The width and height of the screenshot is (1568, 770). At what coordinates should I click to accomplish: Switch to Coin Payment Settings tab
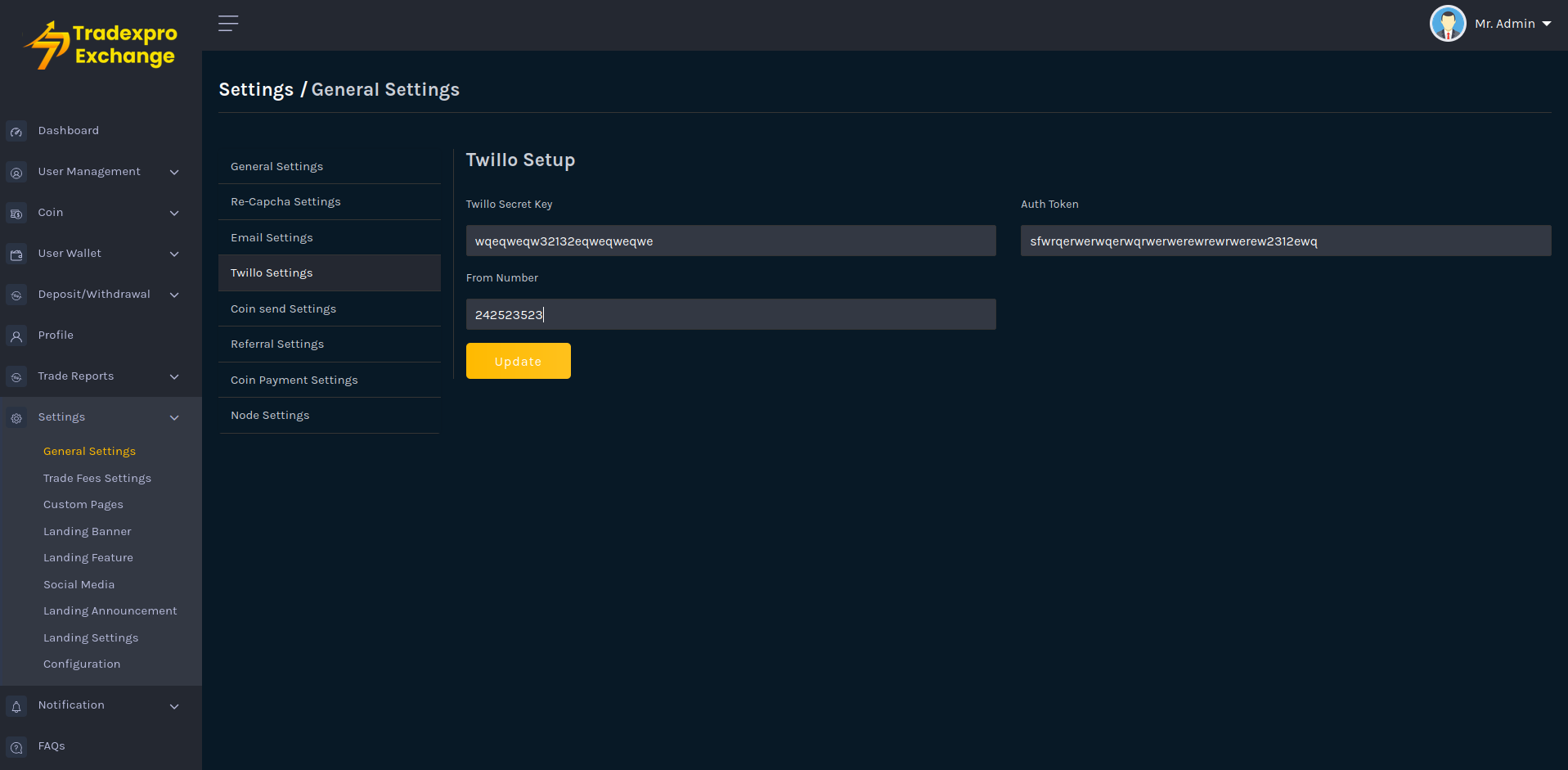[x=294, y=380]
